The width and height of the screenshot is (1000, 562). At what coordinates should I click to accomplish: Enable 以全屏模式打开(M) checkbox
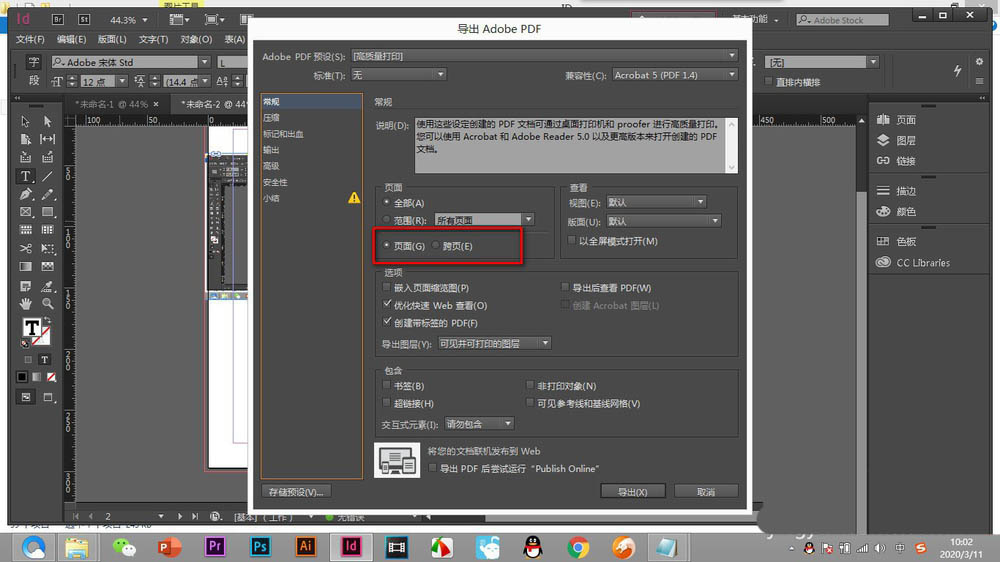(572, 240)
